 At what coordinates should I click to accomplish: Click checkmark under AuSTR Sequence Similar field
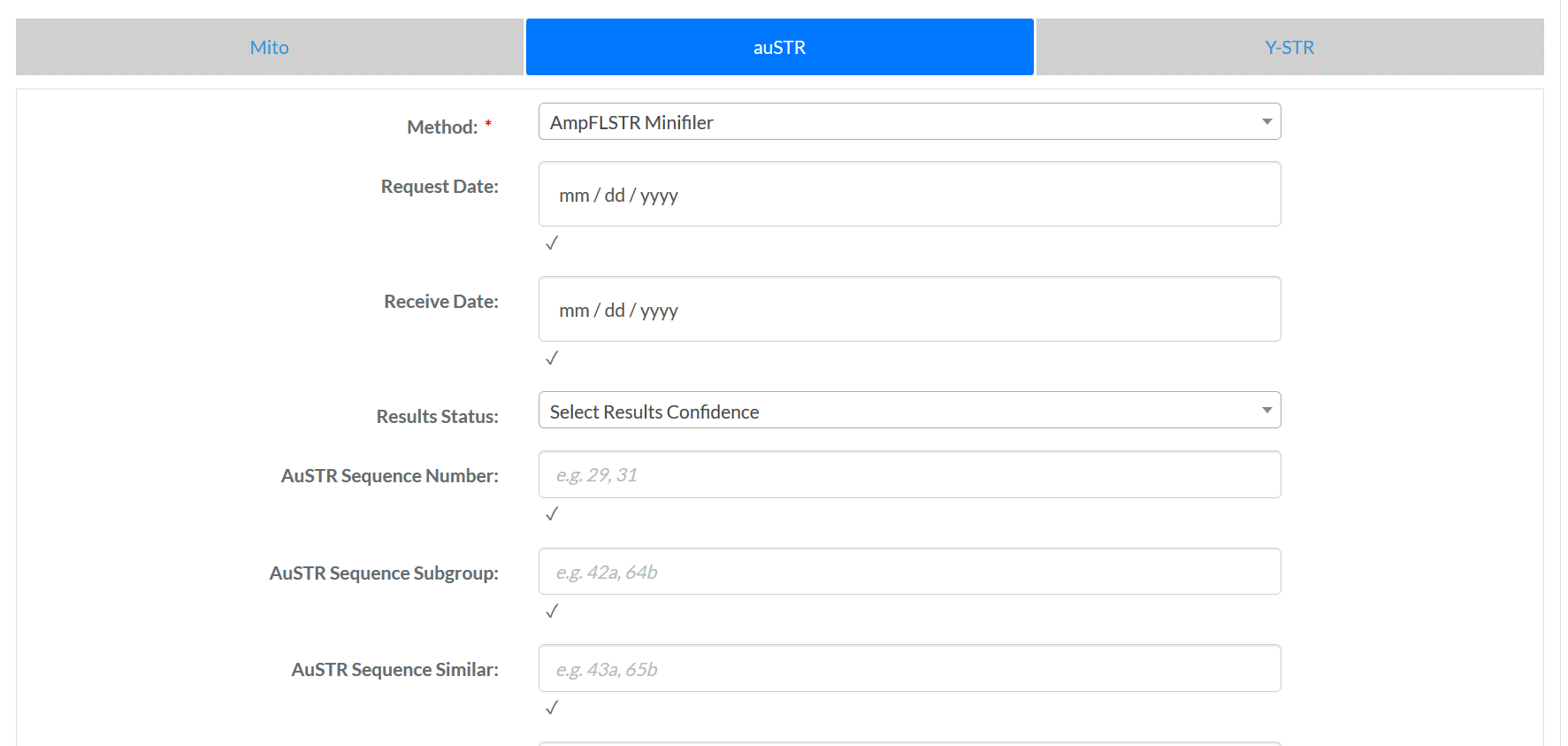coord(552,707)
